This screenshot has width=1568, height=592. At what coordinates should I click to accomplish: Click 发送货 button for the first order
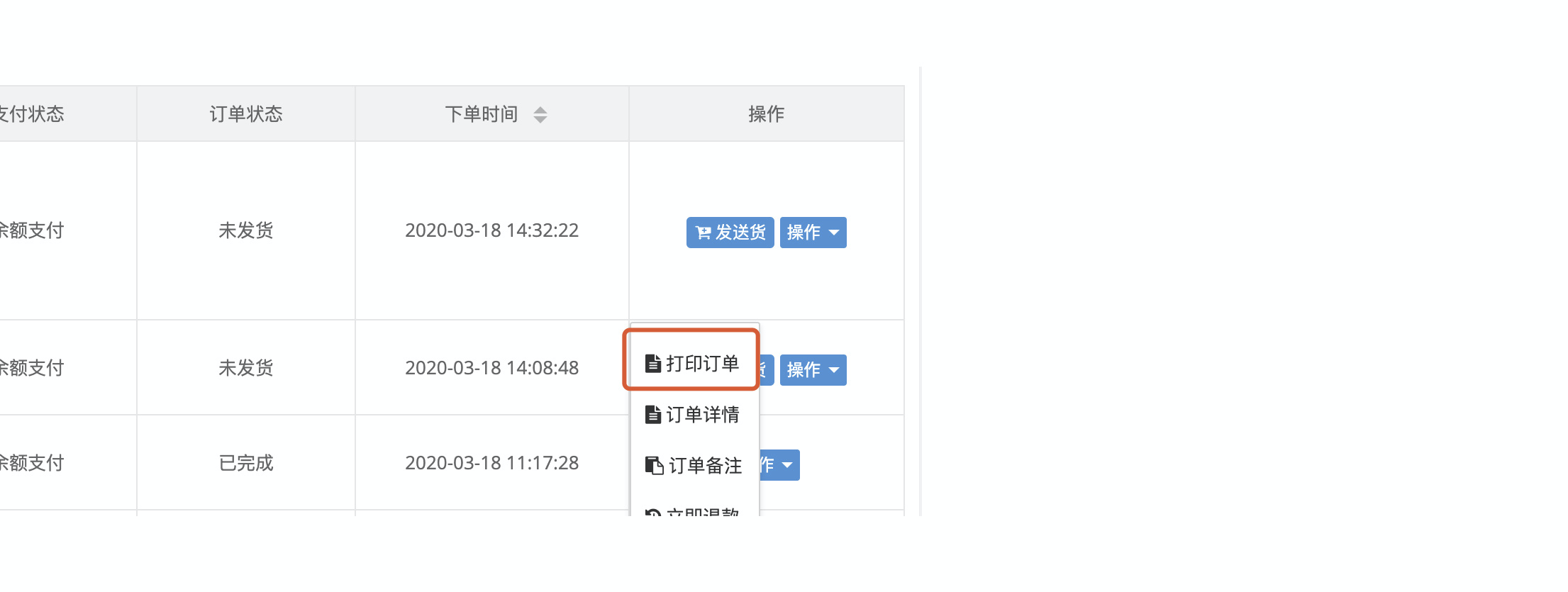[730, 233]
